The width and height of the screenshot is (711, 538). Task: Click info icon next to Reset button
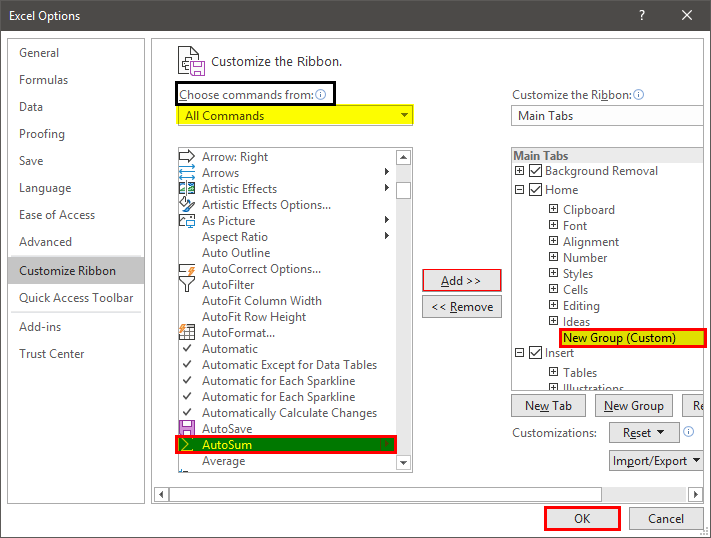pyautogui.click(x=688, y=431)
